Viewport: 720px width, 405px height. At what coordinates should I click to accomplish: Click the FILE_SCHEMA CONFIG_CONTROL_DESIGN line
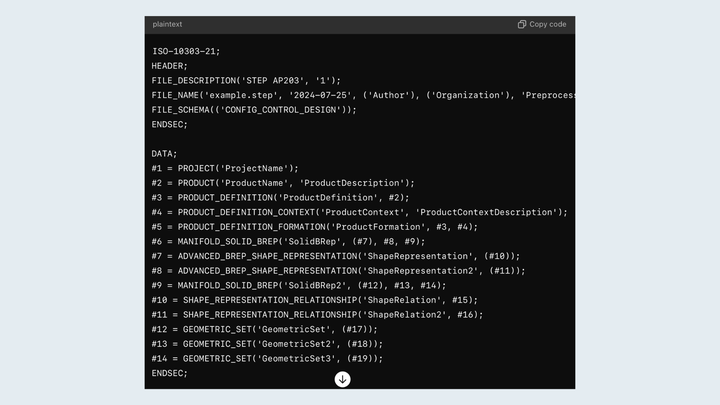254,110
